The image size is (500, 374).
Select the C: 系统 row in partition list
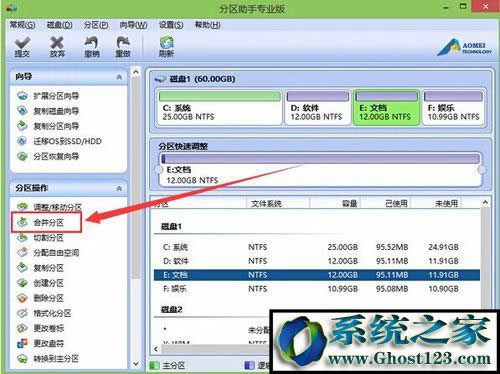[x=317, y=247]
